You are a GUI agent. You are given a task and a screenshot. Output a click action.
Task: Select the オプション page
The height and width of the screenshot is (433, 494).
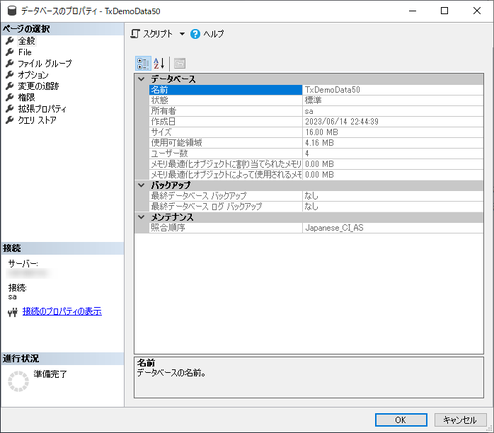33,75
